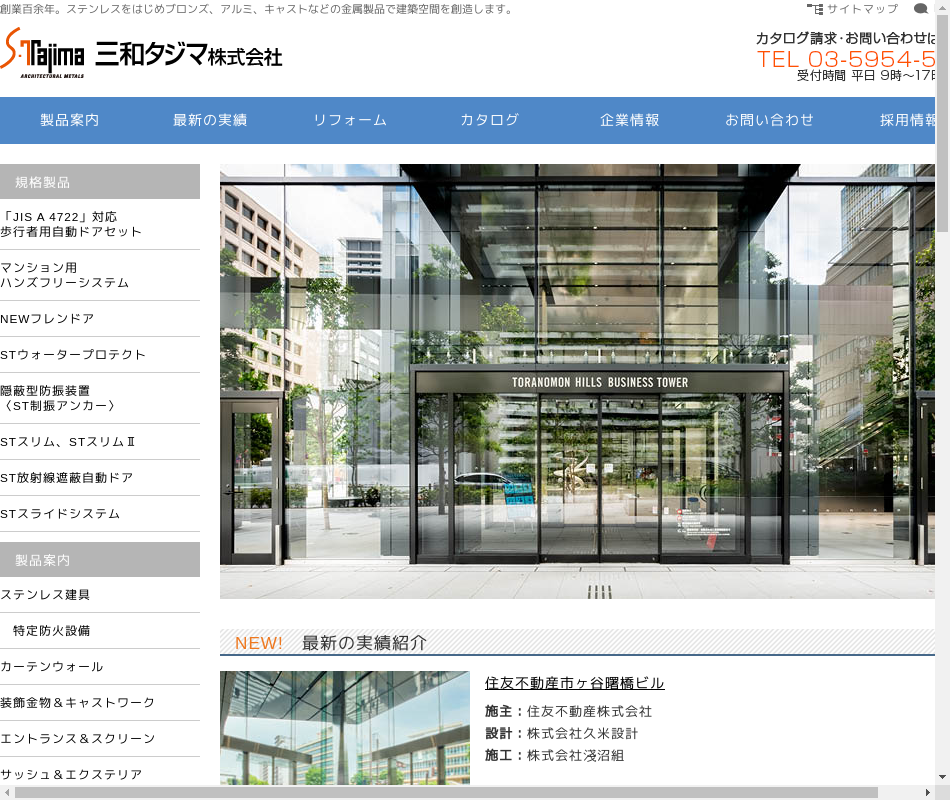Click the sitemap tree icon

[815, 9]
